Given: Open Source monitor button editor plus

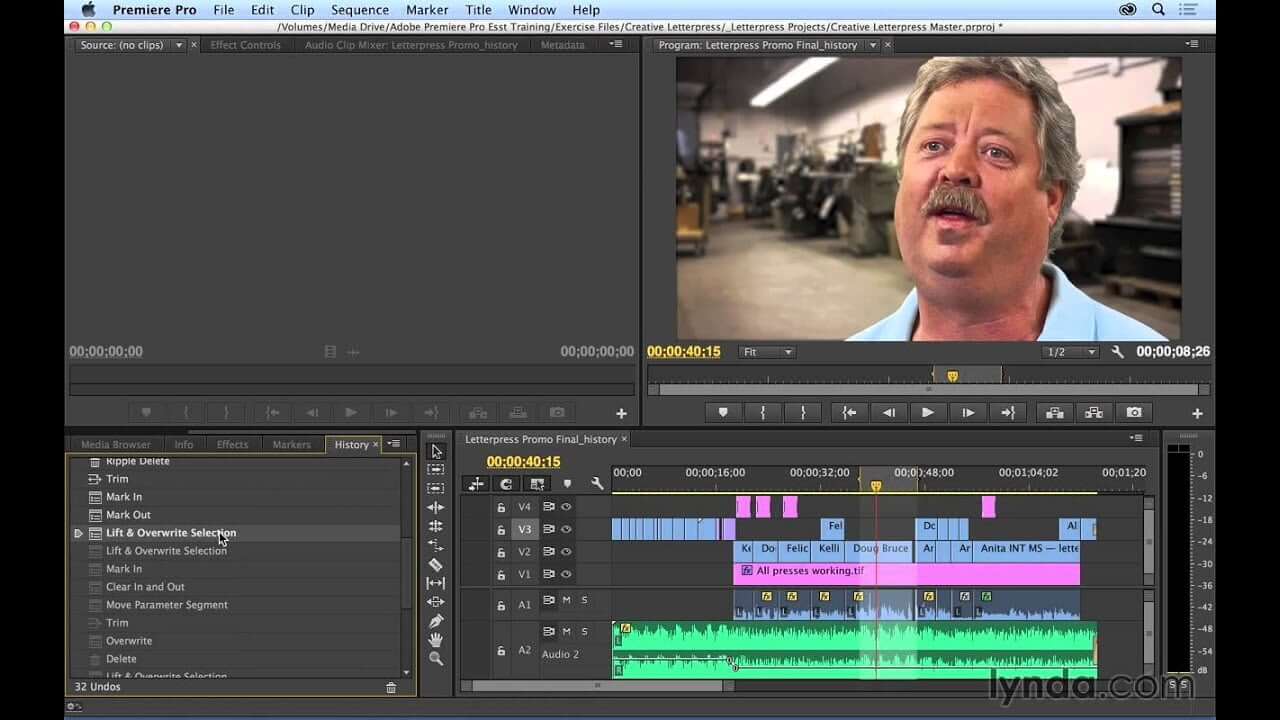Looking at the screenshot, I should [621, 413].
